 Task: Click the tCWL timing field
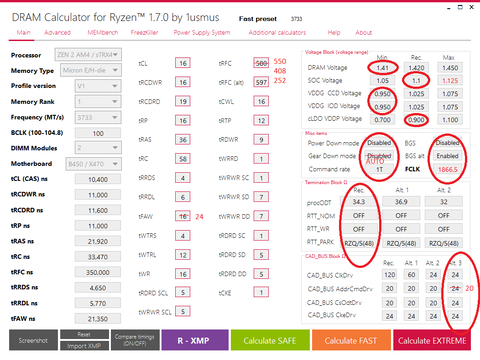pyautogui.click(x=261, y=101)
